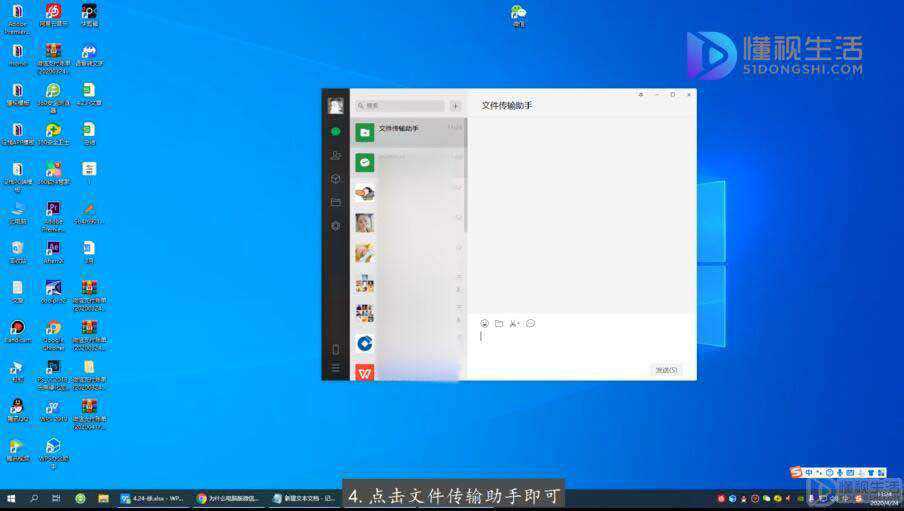This screenshot has height=511, width=904.
Task: Open the Adobe Premiere Pr desktop shortcut
Action: (53, 216)
